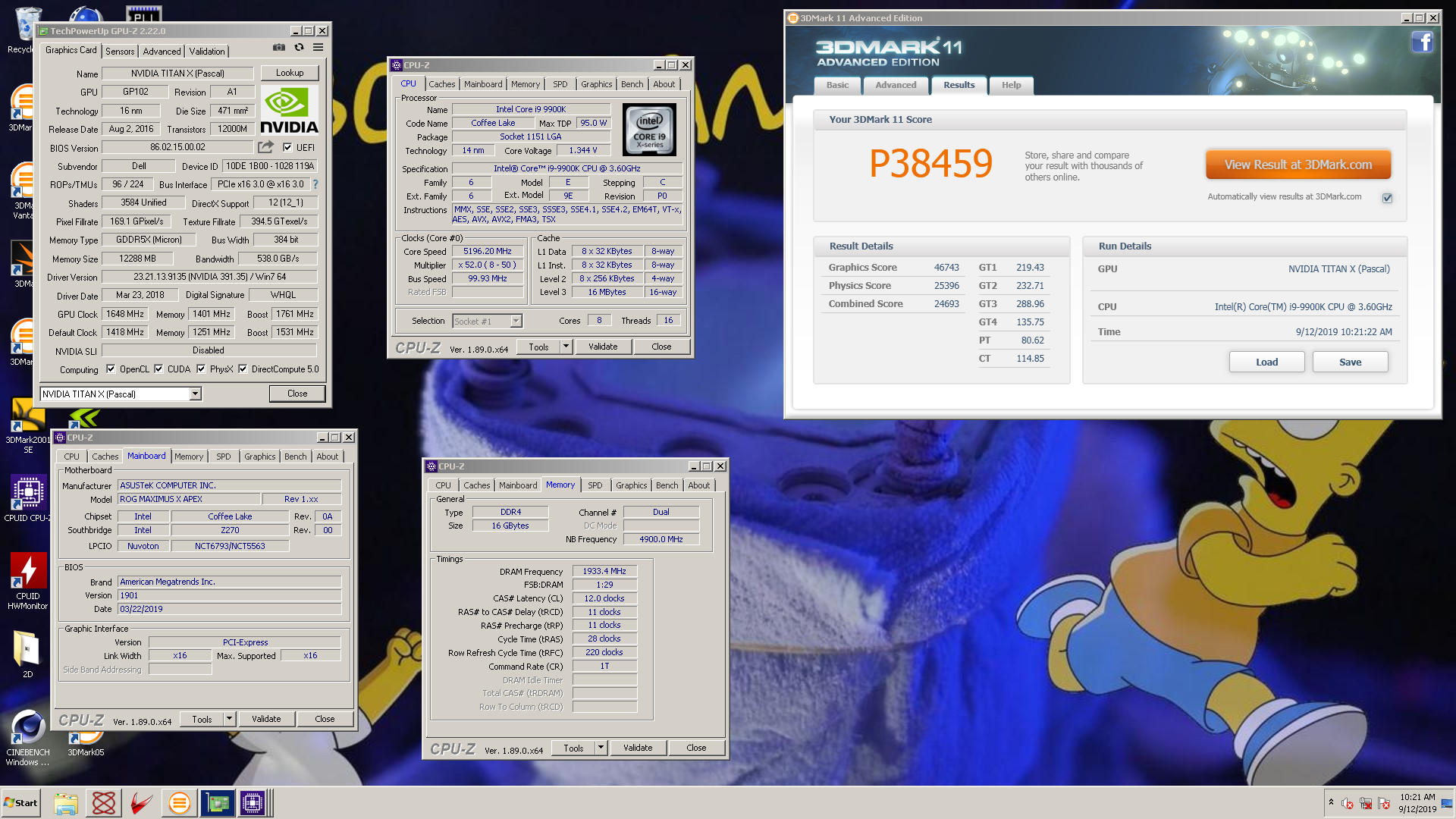Click Validate in Memory CPU-Z window
The height and width of the screenshot is (819, 1456).
(x=638, y=748)
